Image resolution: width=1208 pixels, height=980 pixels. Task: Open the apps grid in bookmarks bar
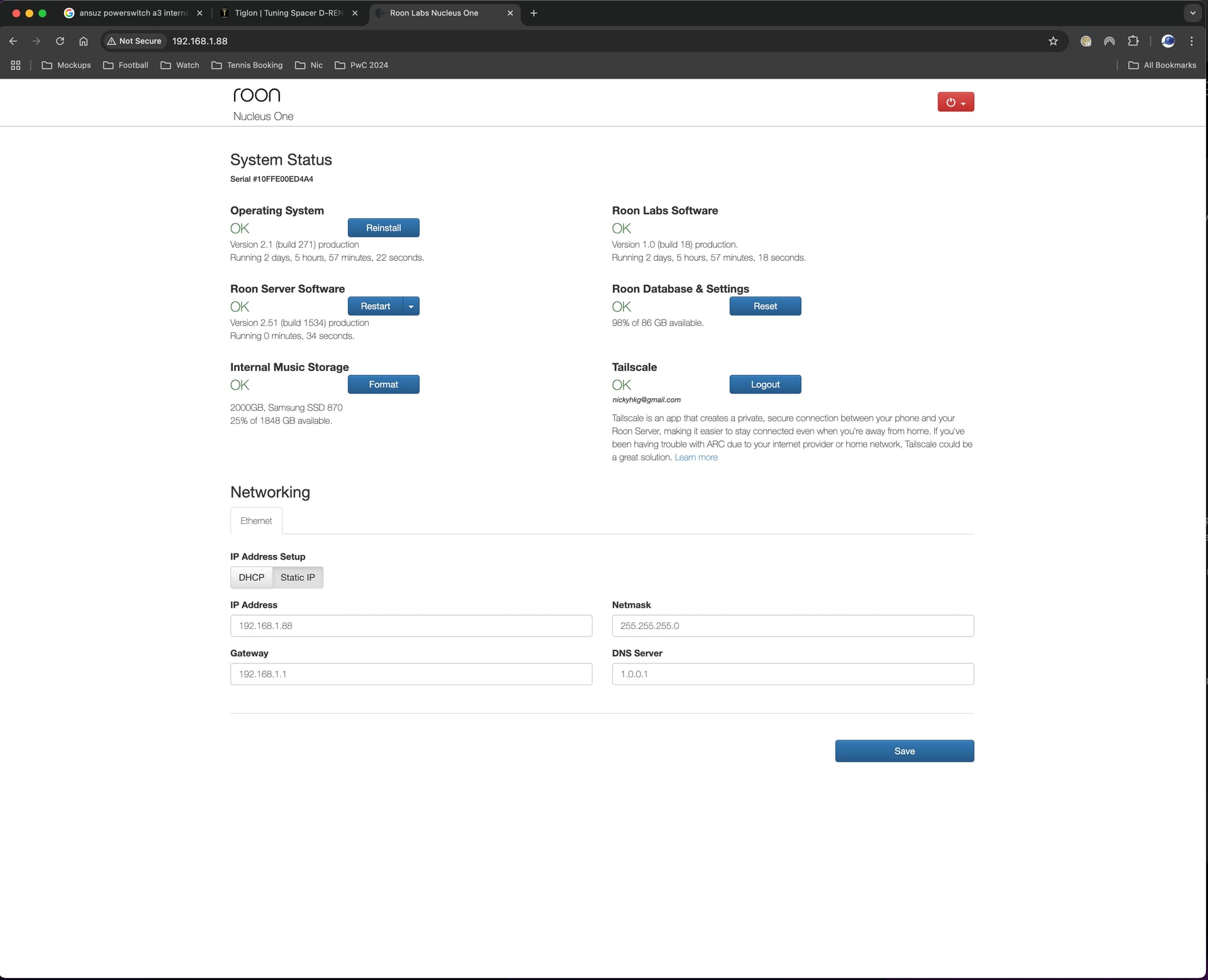coord(16,65)
